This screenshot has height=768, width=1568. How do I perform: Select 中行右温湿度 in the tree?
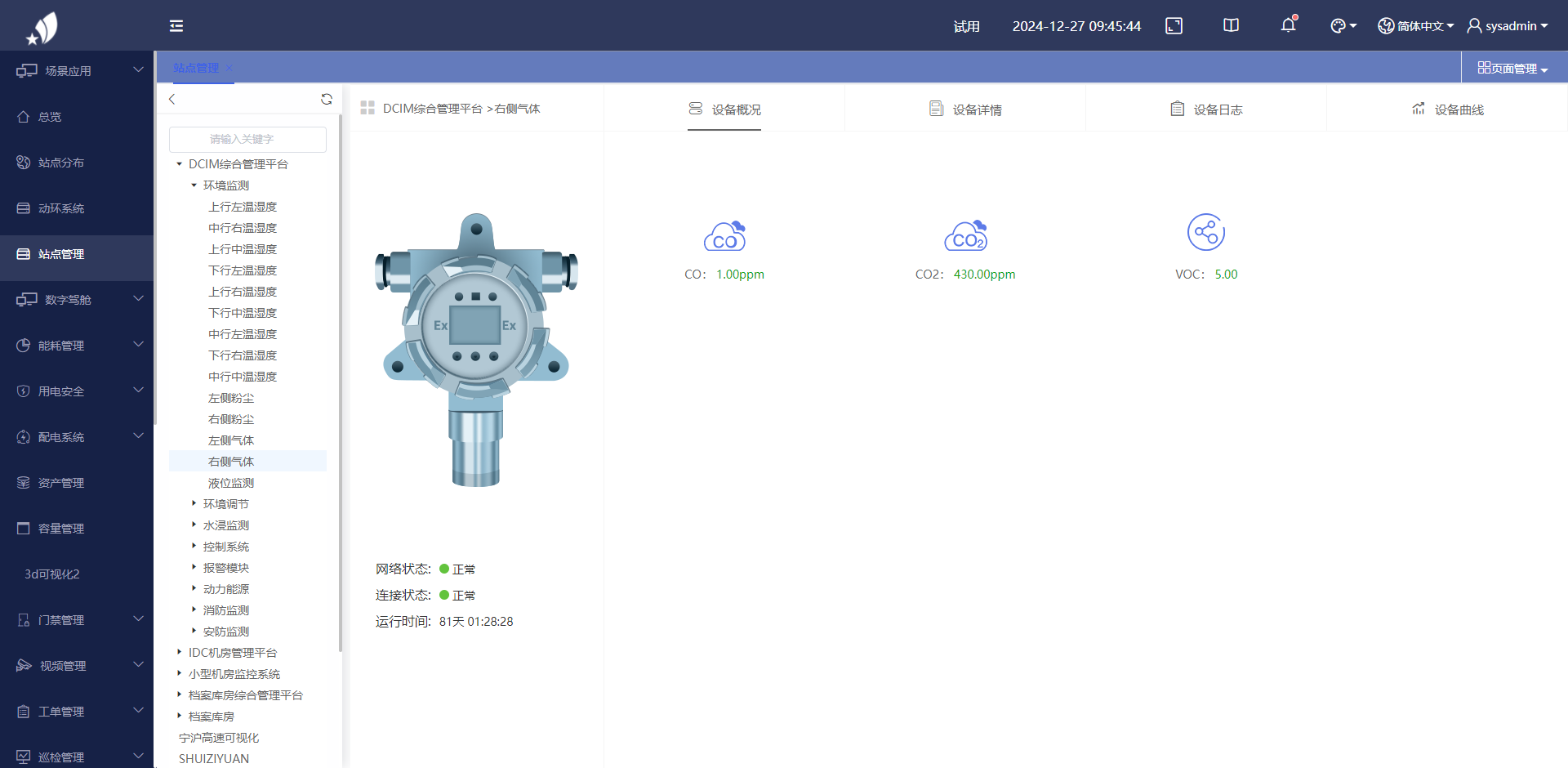243,228
